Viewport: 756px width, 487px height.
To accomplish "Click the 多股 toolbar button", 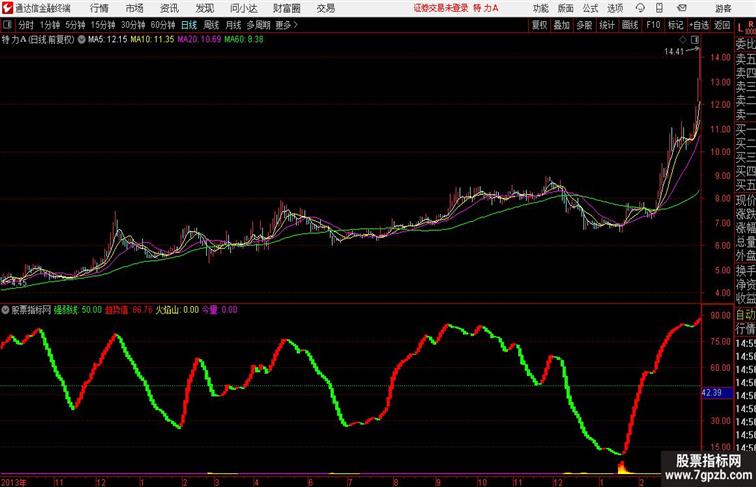I will (x=584, y=25).
